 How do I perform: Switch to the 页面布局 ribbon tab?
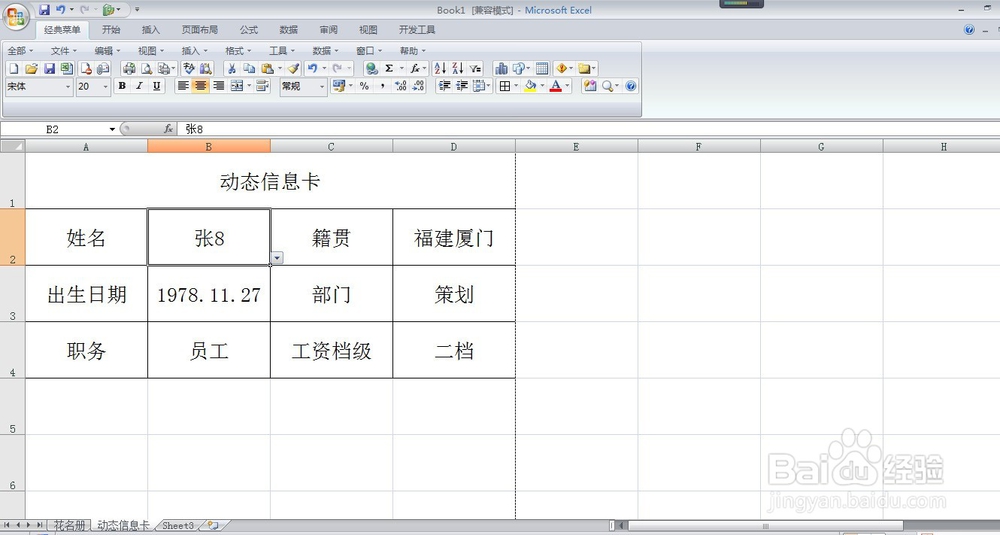tap(200, 30)
